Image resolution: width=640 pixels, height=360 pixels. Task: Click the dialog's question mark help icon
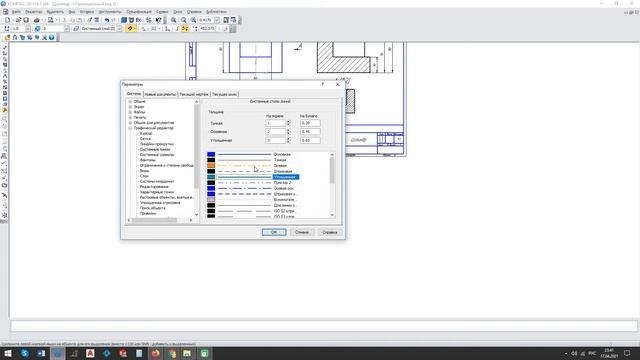tap(322, 84)
